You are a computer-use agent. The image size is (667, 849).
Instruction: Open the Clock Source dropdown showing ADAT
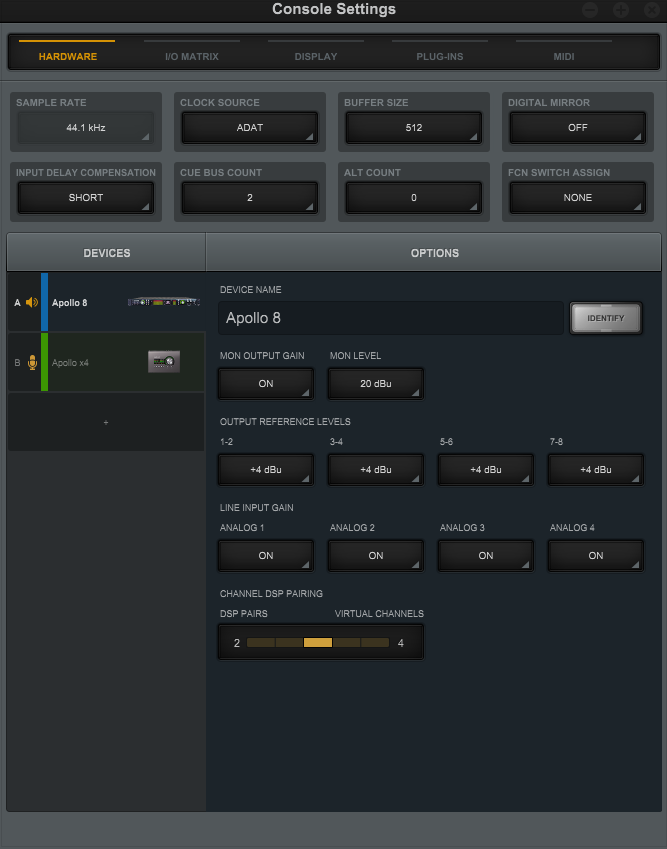[x=250, y=128]
